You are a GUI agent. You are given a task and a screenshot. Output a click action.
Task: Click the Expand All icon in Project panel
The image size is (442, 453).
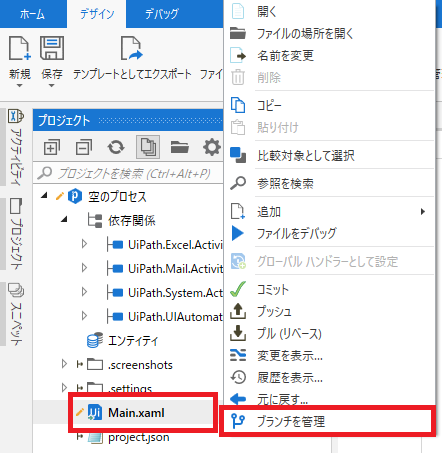coord(51,147)
